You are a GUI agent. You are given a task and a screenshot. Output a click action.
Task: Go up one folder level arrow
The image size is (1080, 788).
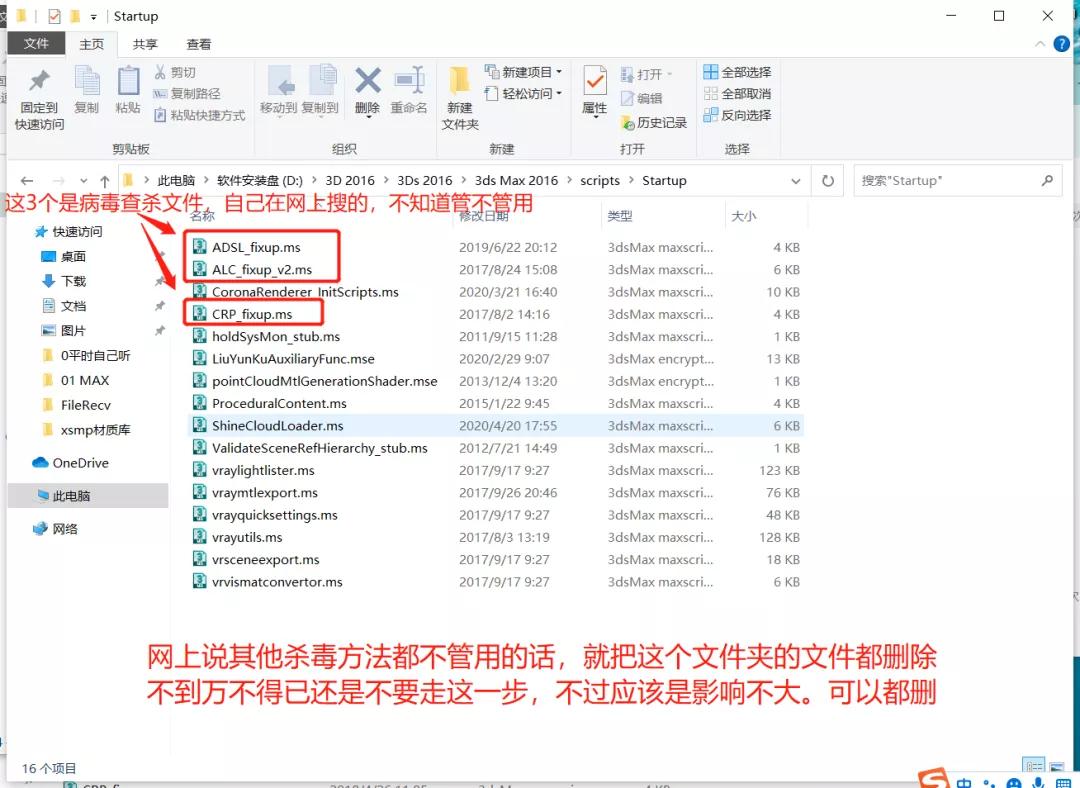click(105, 180)
